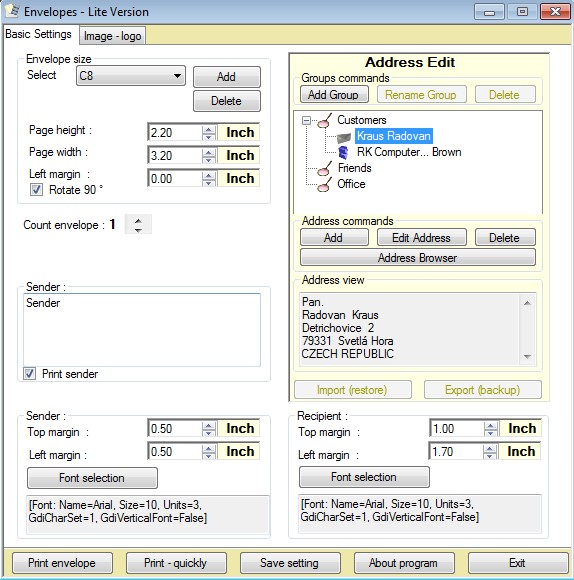Image resolution: width=574 pixels, height=580 pixels.
Task: Increase the Page height spinner value
Action: pos(209,129)
